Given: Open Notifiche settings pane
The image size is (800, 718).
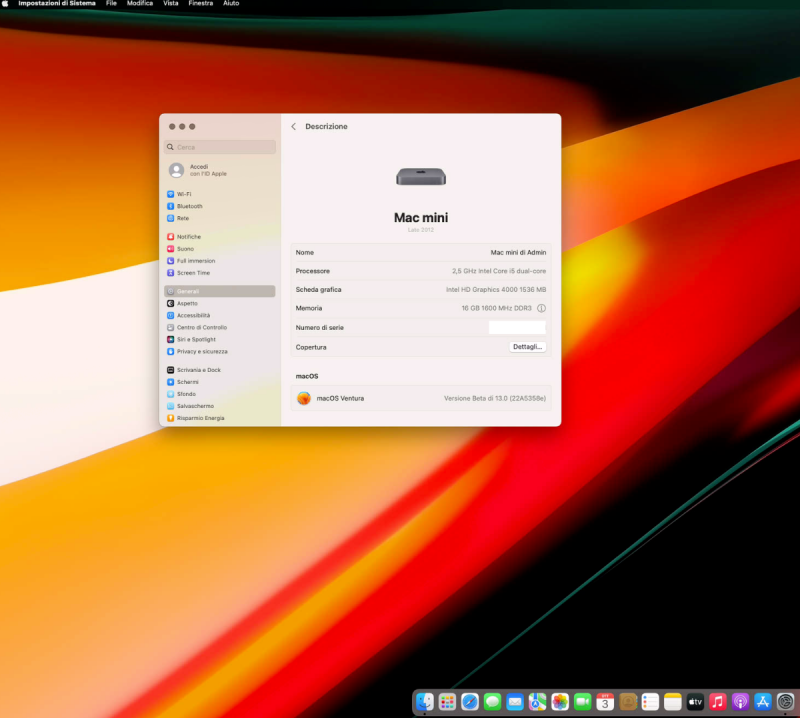Looking at the screenshot, I should 188,237.
